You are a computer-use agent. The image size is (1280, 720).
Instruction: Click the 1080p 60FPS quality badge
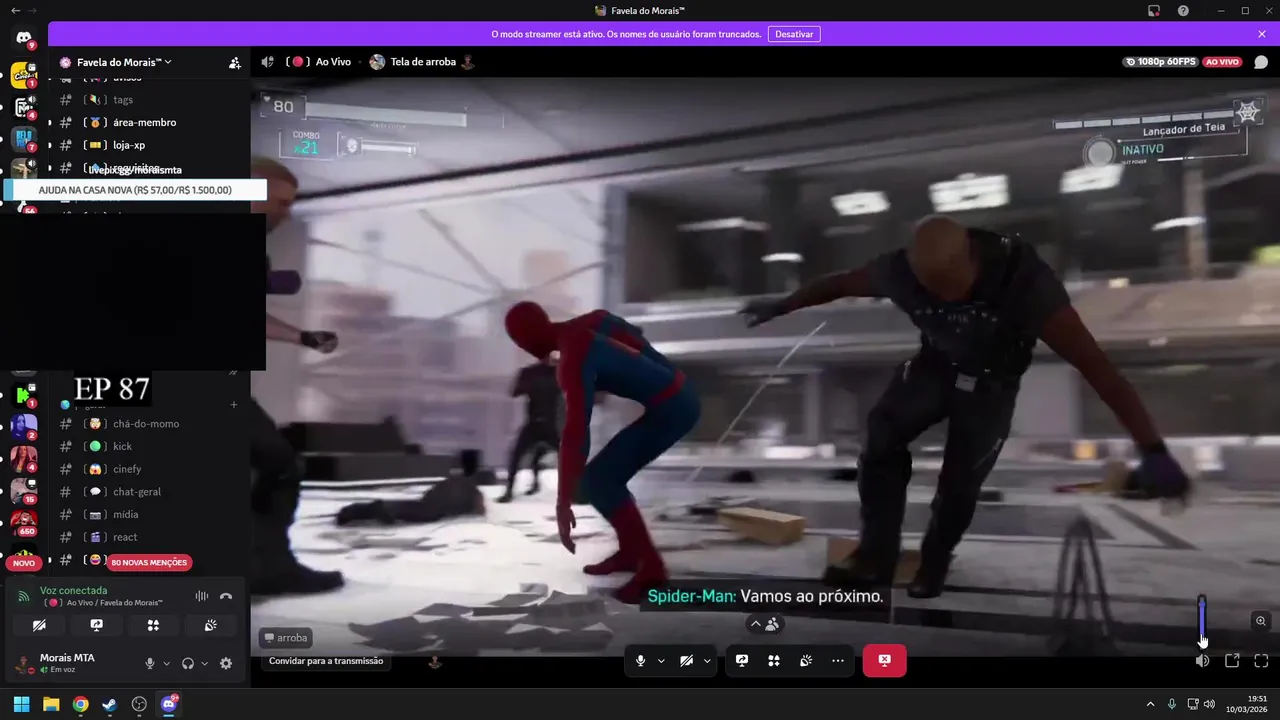pos(1161,62)
